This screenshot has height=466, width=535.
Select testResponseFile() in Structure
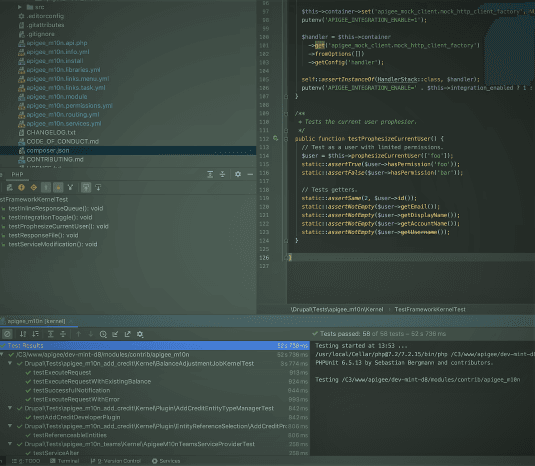tap(43, 235)
